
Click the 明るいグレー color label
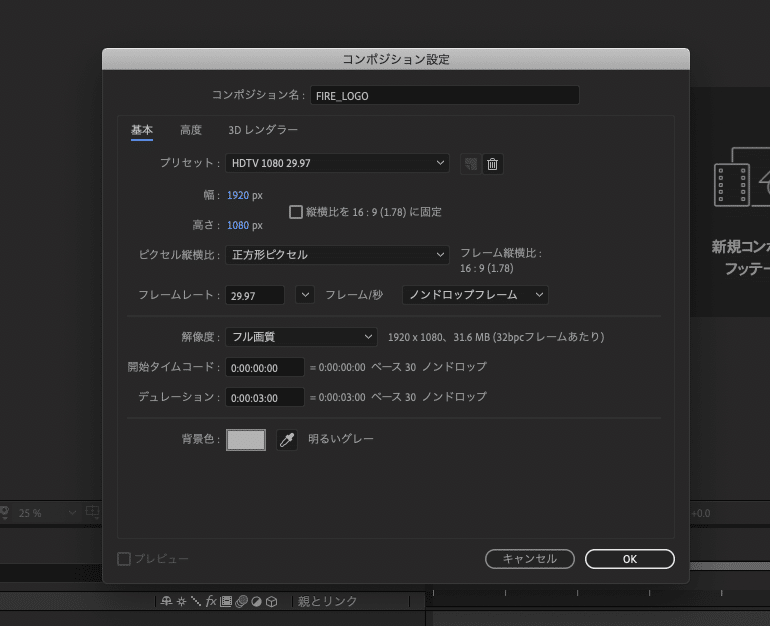[x=341, y=439]
